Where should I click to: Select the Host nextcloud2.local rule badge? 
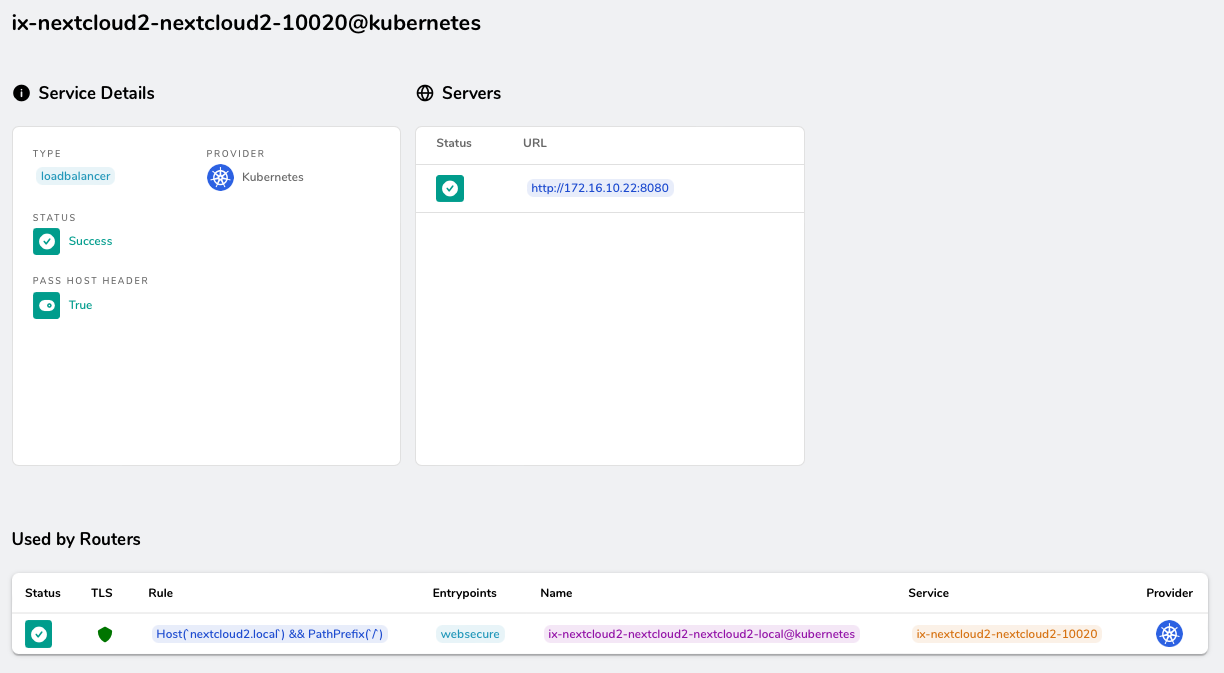coord(270,634)
